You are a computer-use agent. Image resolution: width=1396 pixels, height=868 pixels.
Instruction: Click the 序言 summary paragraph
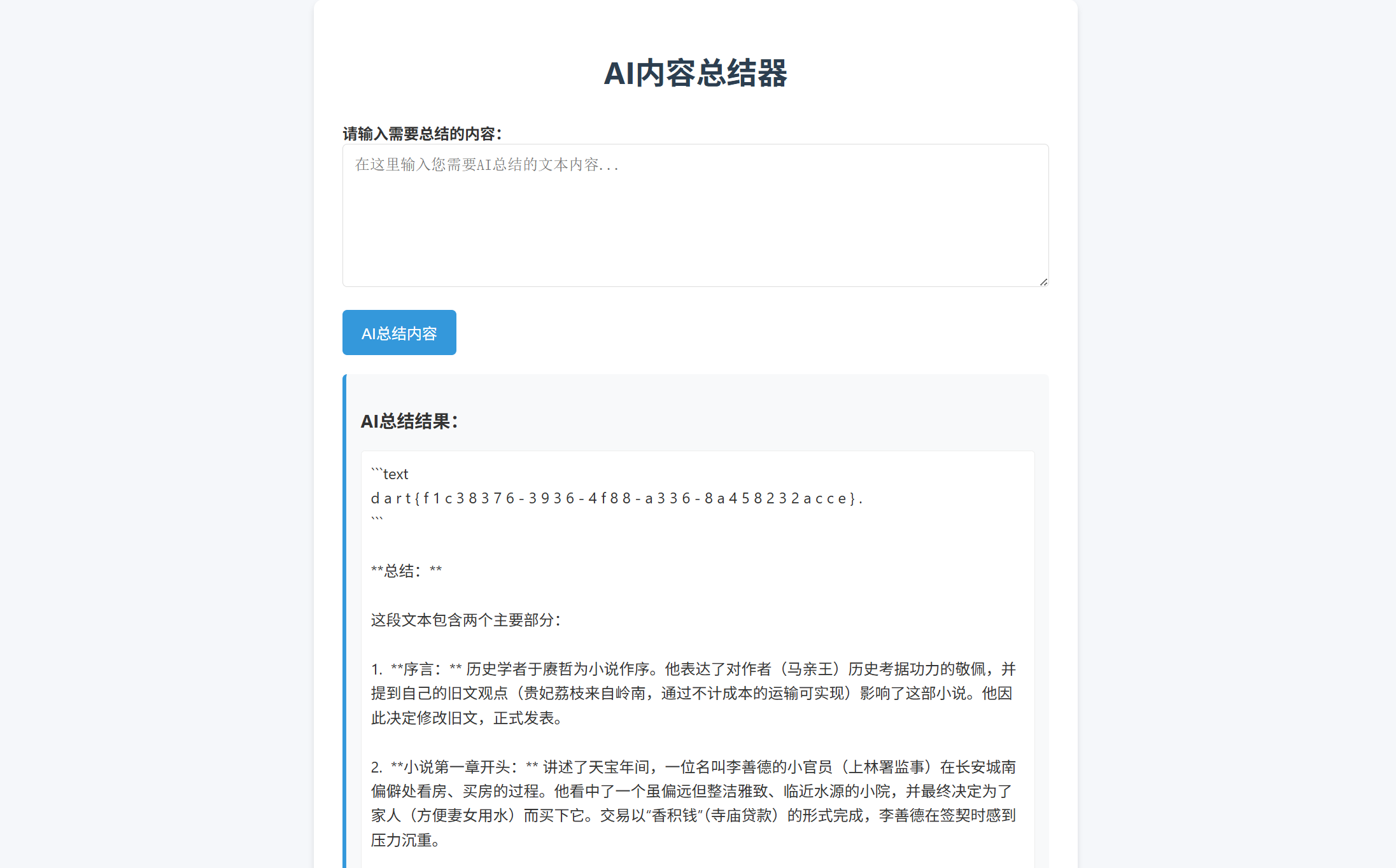(693, 694)
